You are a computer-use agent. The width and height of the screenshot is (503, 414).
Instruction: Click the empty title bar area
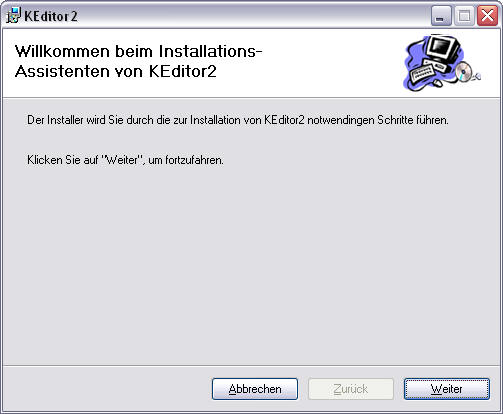(x=253, y=16)
